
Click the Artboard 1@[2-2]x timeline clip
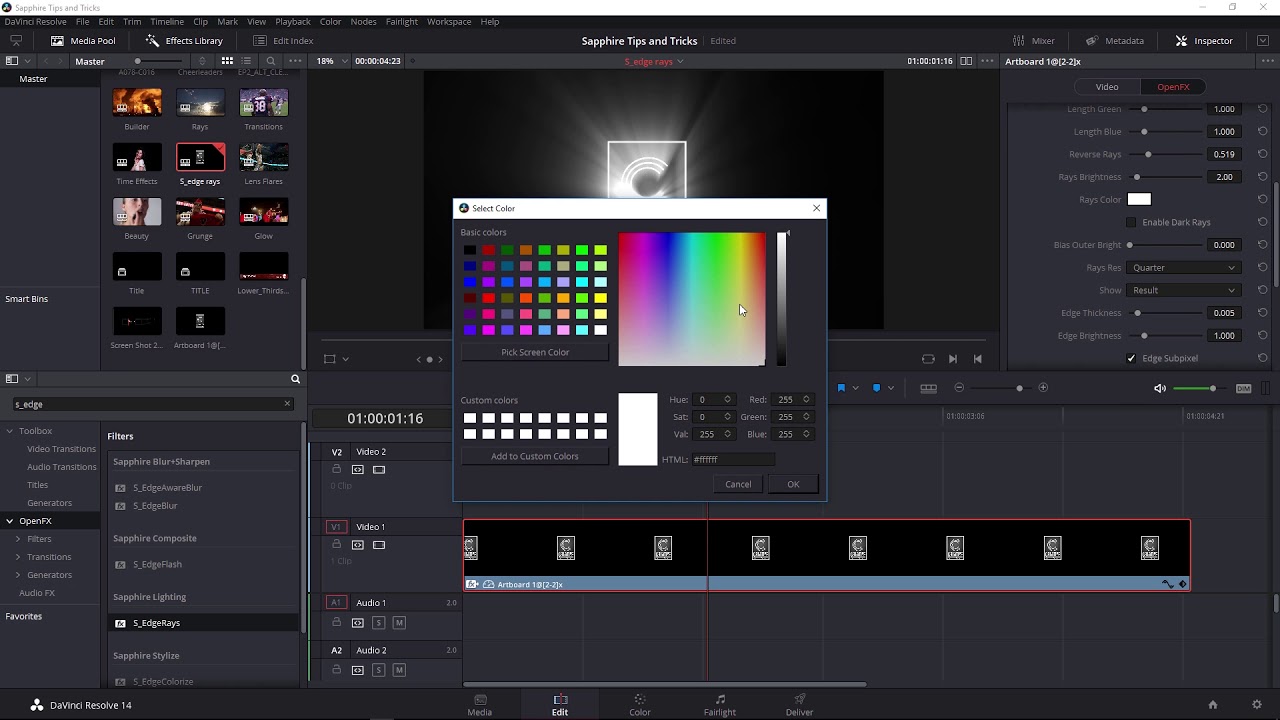point(827,555)
